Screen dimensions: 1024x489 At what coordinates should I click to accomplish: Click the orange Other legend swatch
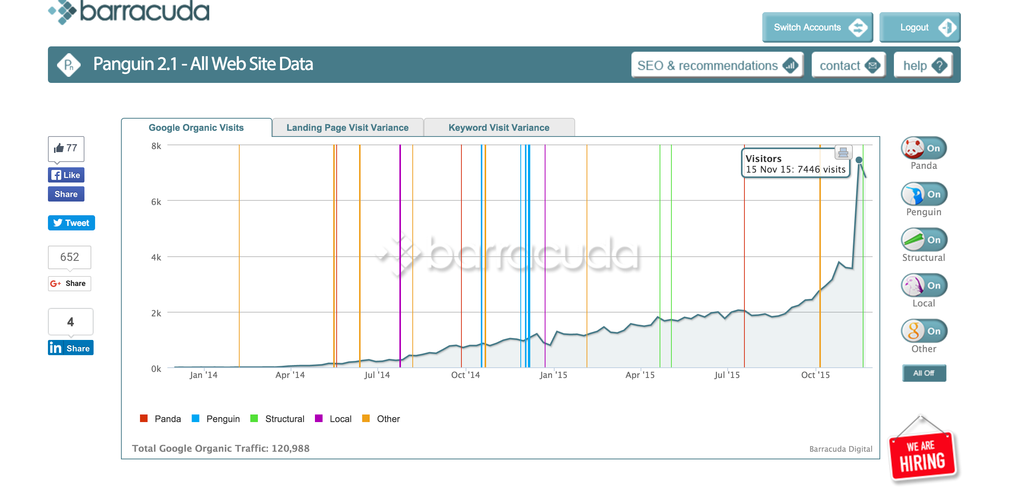(366, 418)
